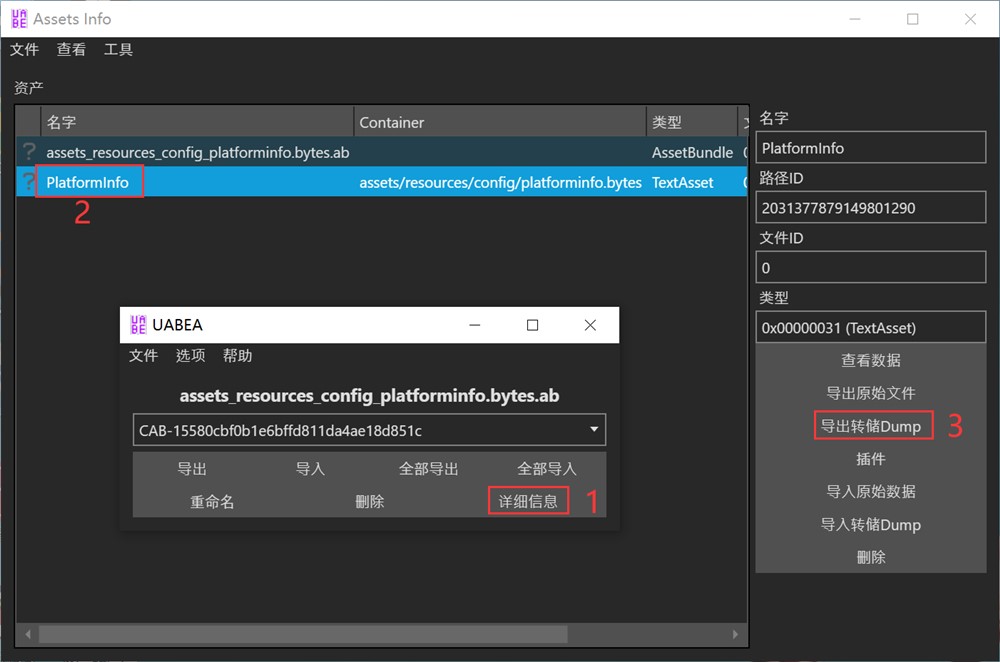Maximize the UABEA window

[533, 325]
